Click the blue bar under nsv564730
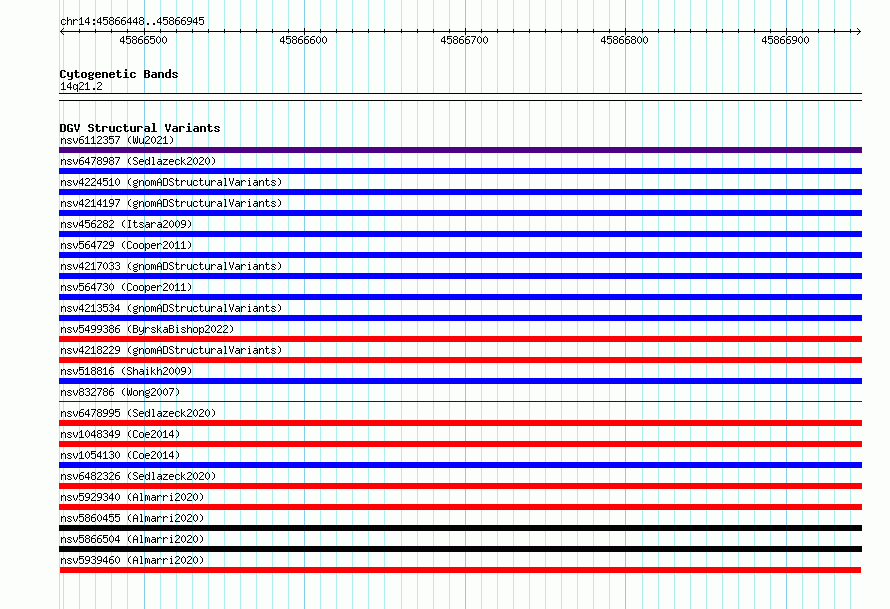890x609 pixels. (460, 297)
